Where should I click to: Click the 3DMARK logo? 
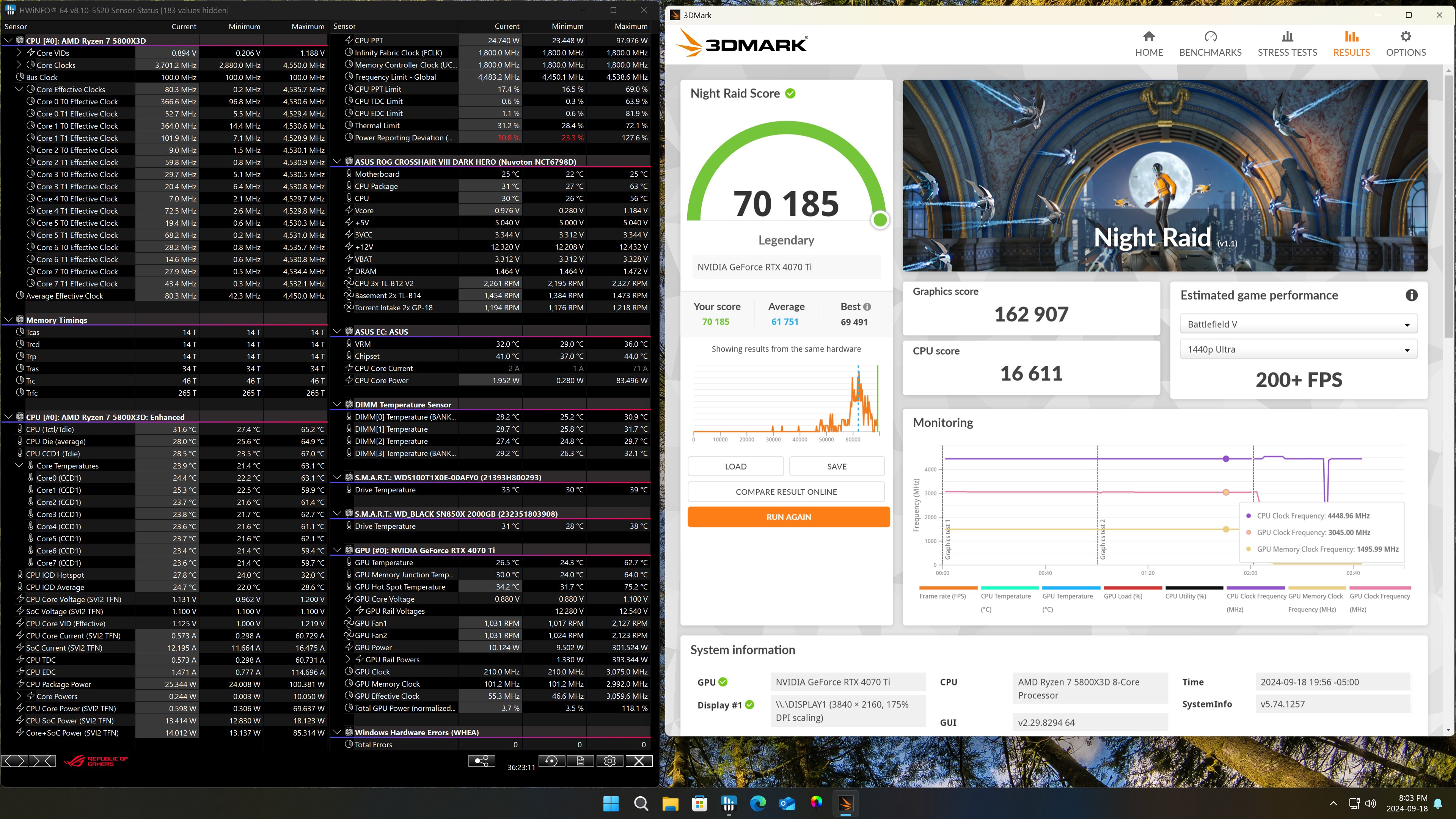point(743,44)
